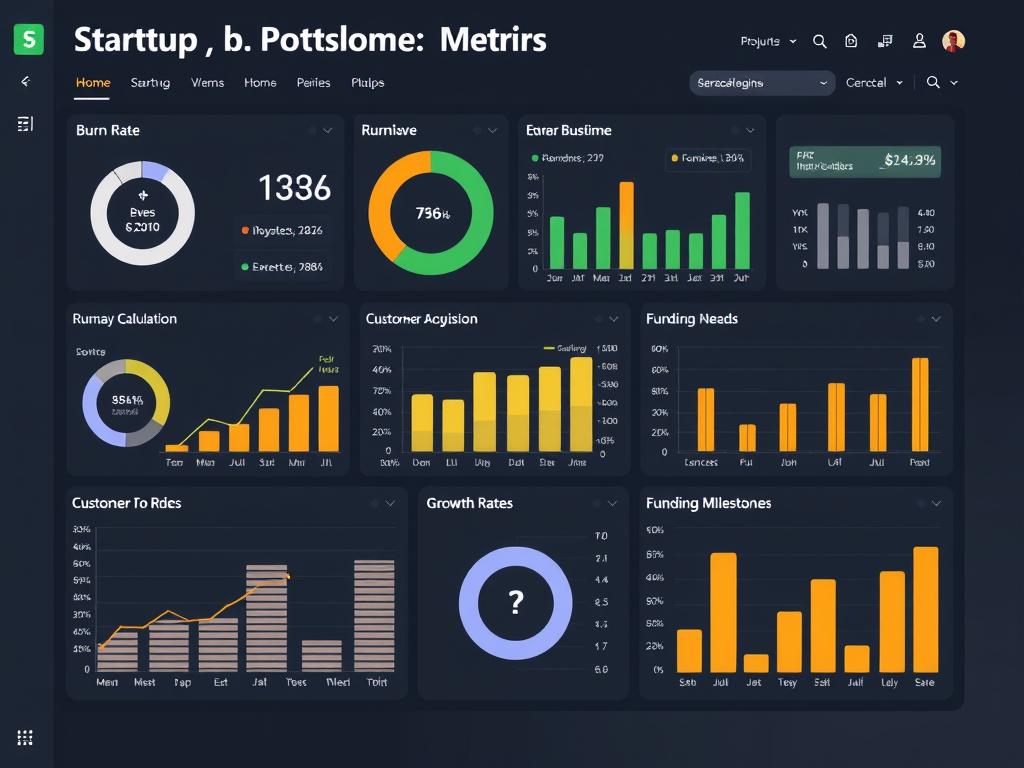Select the Peries menu item
This screenshot has width=1024, height=768.
(x=313, y=83)
